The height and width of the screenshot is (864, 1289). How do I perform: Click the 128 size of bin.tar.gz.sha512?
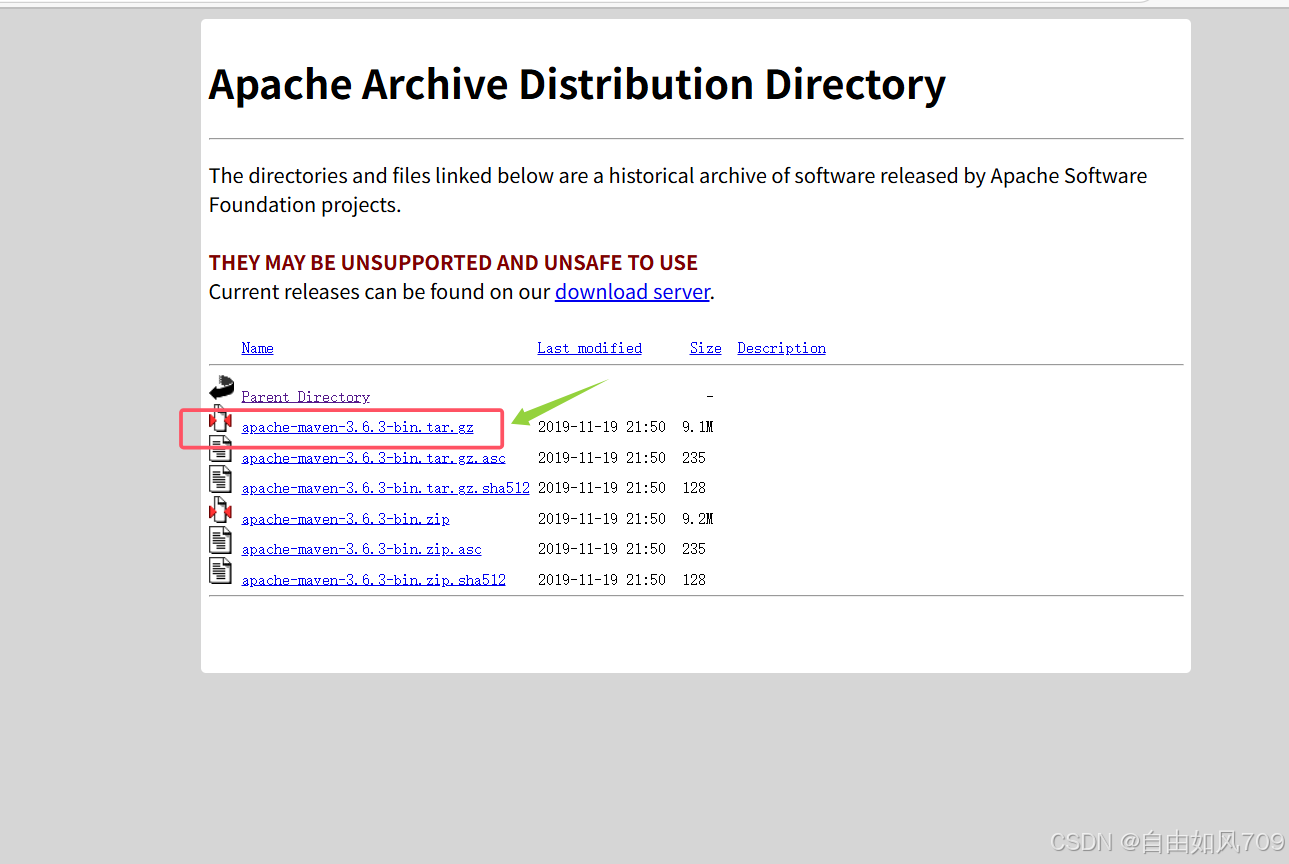(694, 488)
